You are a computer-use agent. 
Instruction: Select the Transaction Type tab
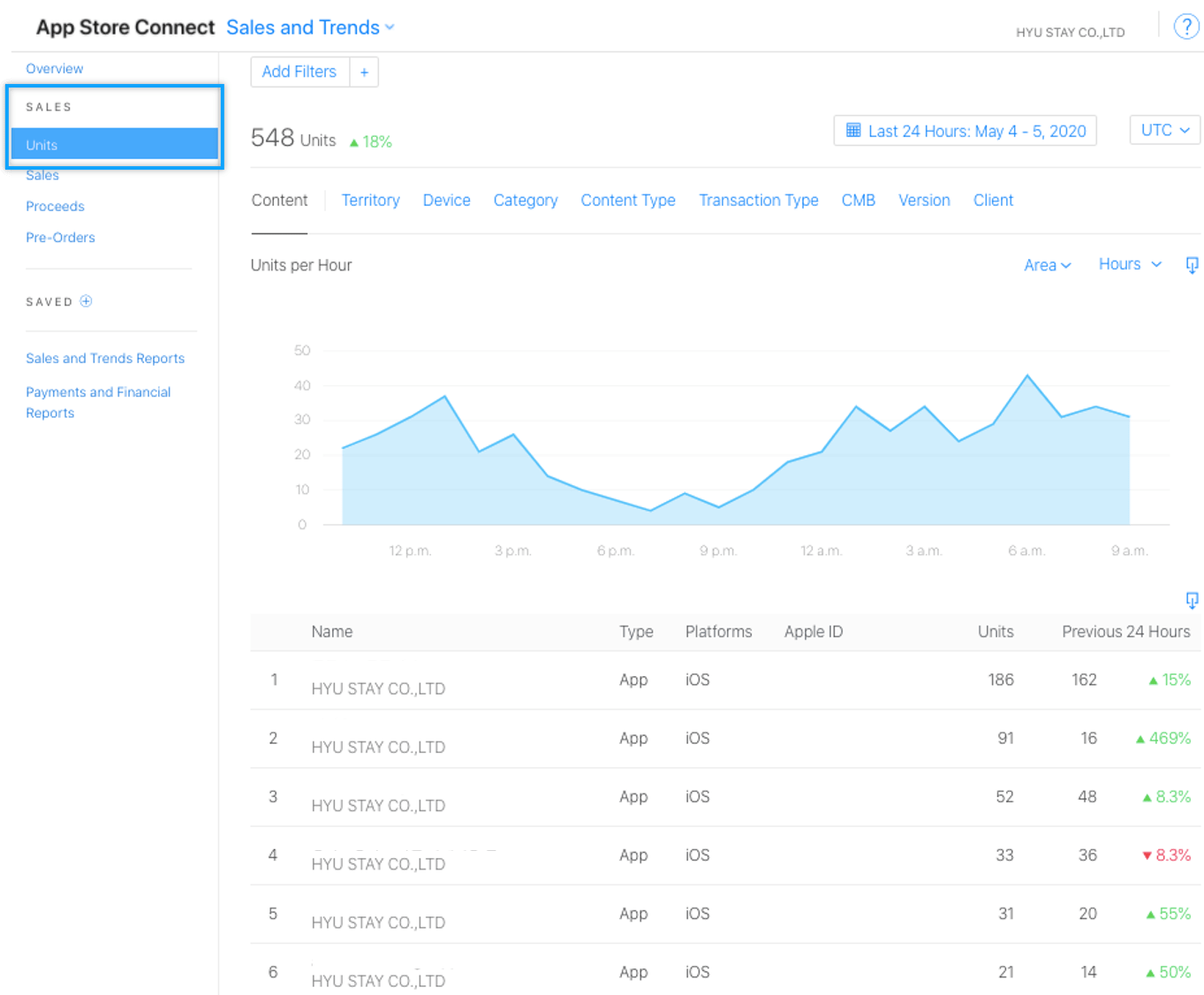pyautogui.click(x=758, y=201)
